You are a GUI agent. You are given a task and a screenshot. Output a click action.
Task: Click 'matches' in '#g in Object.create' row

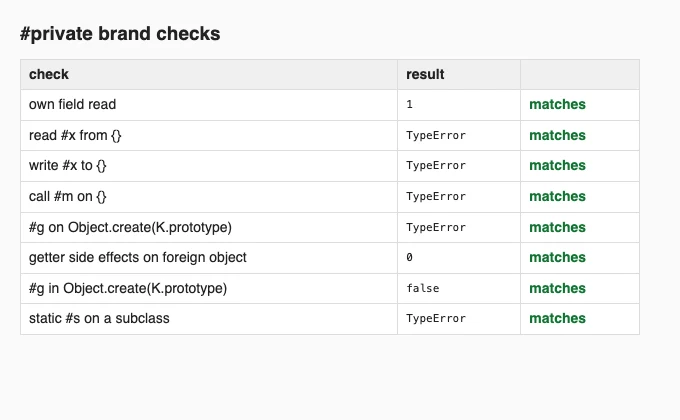(x=557, y=288)
